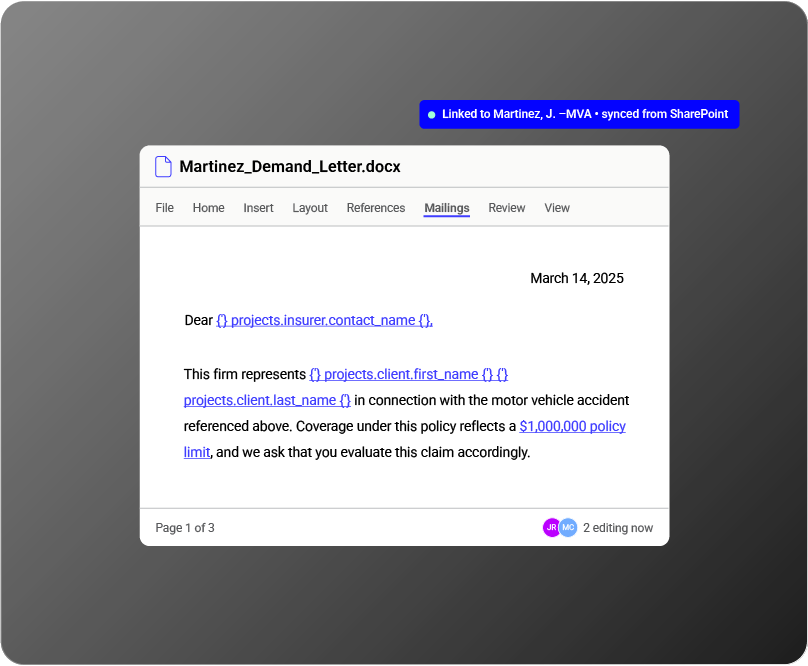The width and height of the screenshot is (808, 666).
Task: Click the Martinez_Demand_Letter.docx title
Action: click(290, 166)
